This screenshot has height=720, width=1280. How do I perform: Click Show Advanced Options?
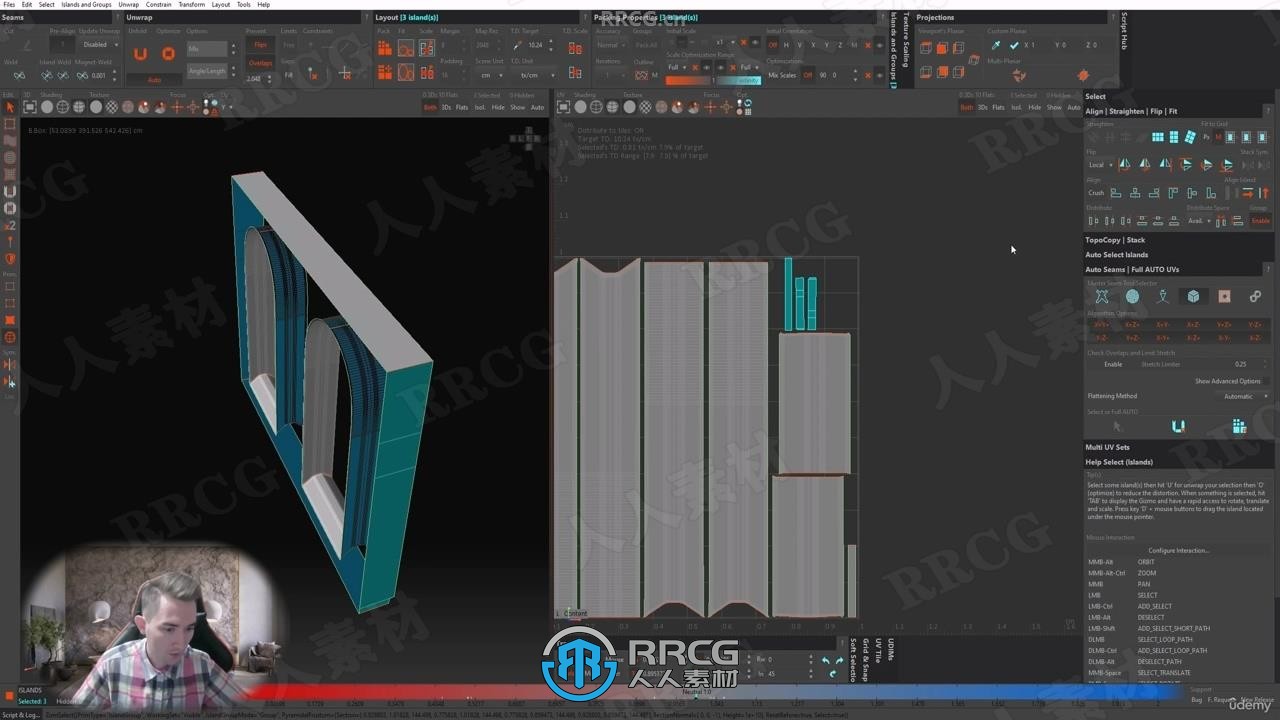pyautogui.click(x=1227, y=381)
